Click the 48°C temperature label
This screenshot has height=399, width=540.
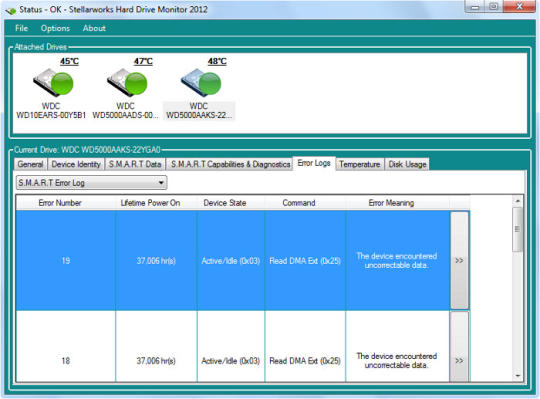click(217, 61)
